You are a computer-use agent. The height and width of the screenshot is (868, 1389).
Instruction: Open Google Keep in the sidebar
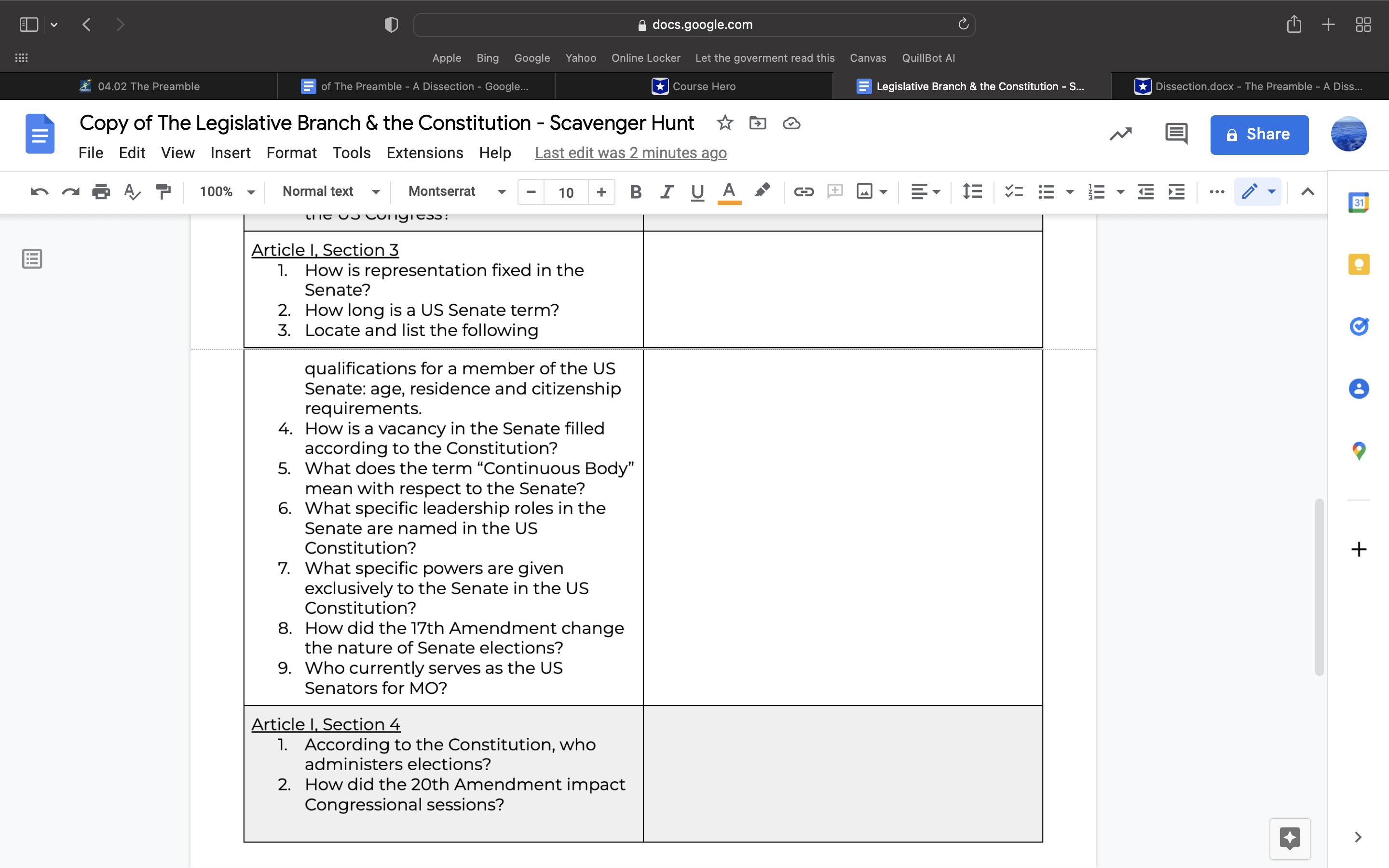(x=1359, y=264)
